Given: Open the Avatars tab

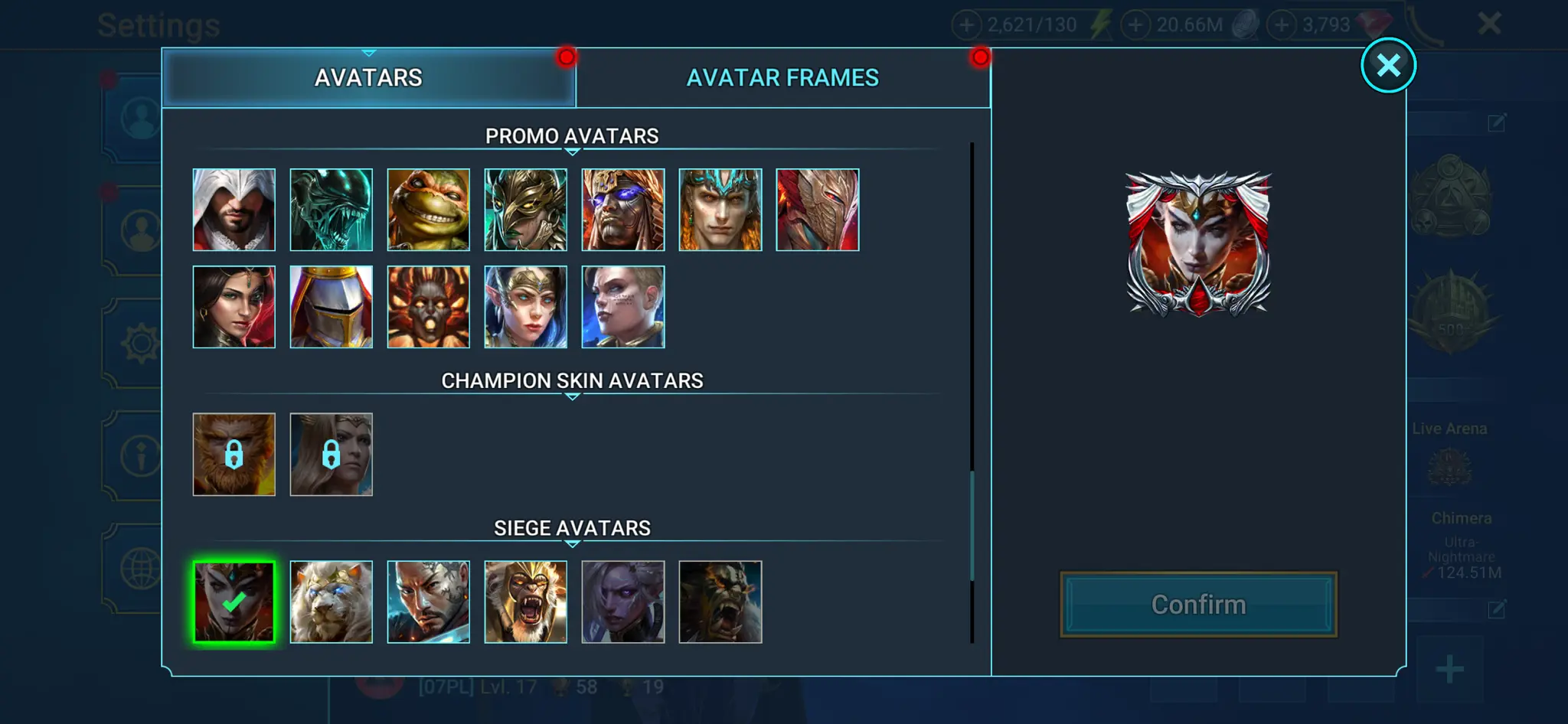Looking at the screenshot, I should (x=368, y=77).
